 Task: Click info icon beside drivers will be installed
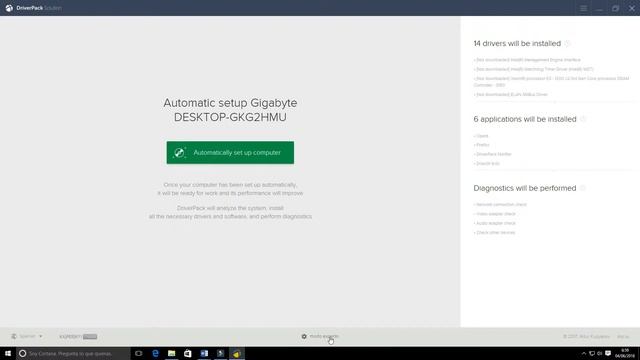(x=568, y=43)
